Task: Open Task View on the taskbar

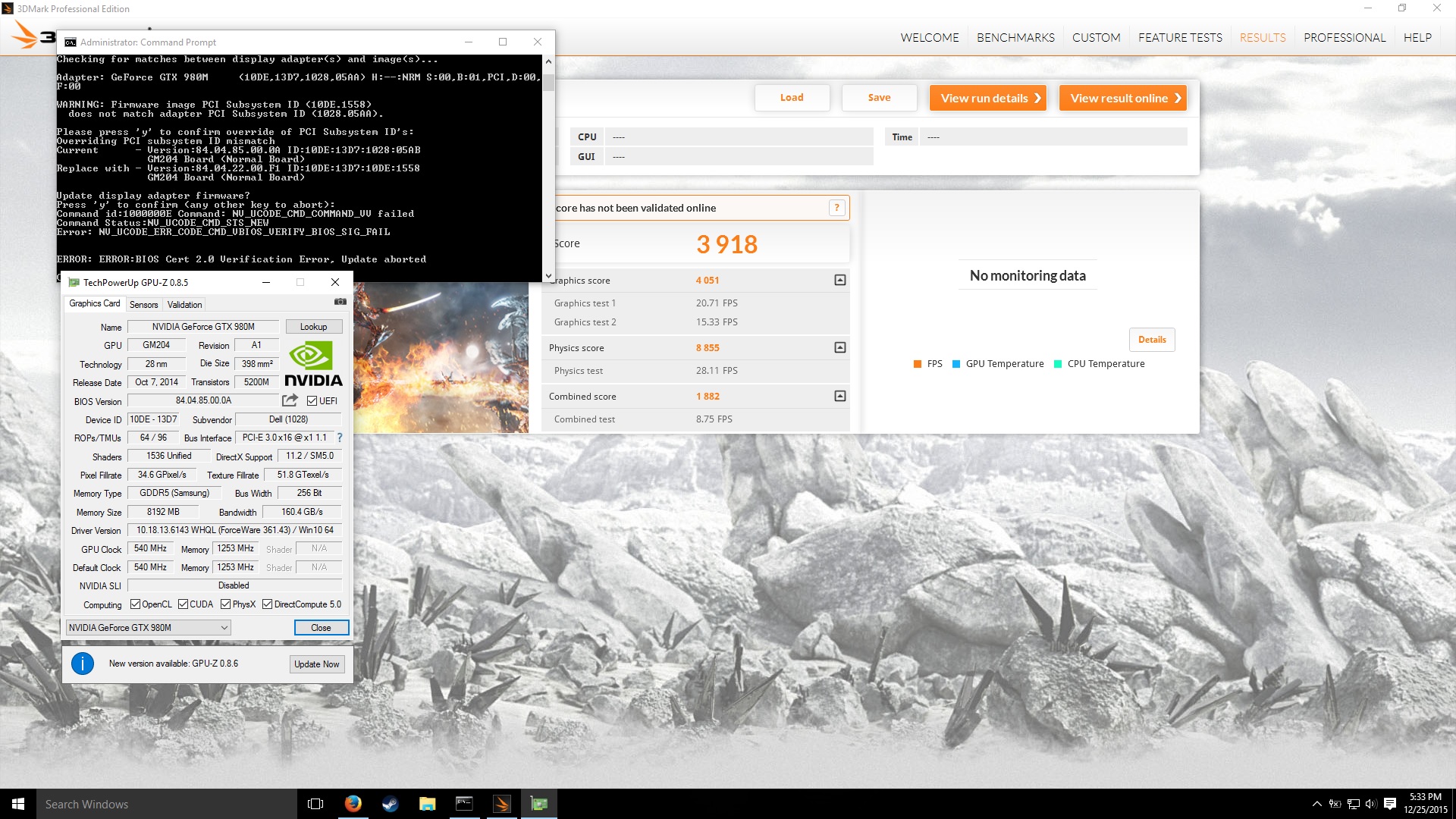Action: point(315,804)
